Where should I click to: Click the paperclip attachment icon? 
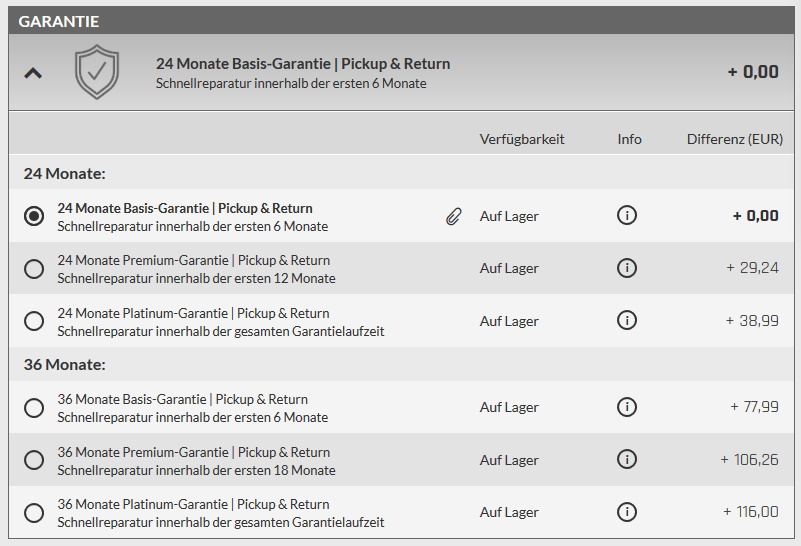coord(454,216)
